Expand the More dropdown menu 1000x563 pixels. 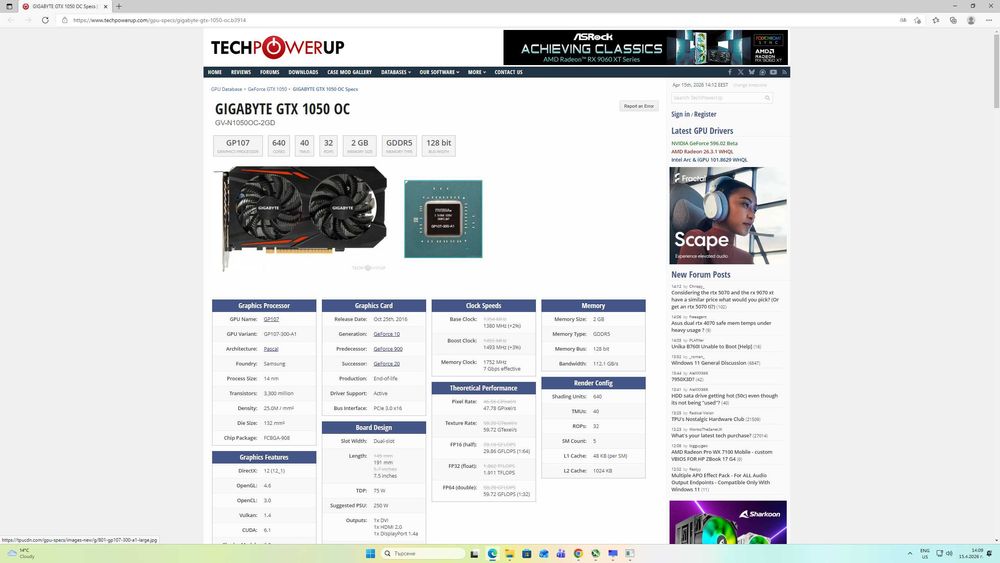point(476,72)
